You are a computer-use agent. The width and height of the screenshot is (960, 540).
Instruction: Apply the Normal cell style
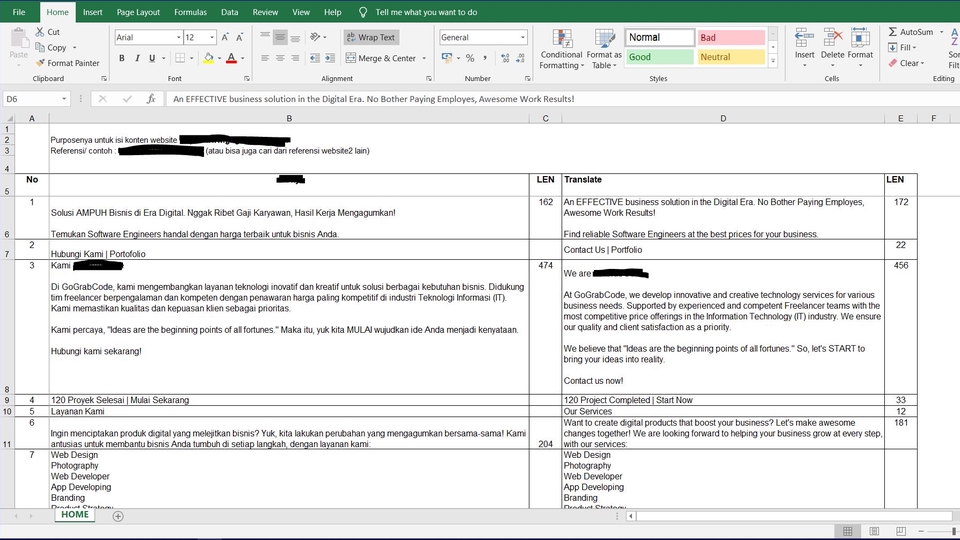(660, 37)
